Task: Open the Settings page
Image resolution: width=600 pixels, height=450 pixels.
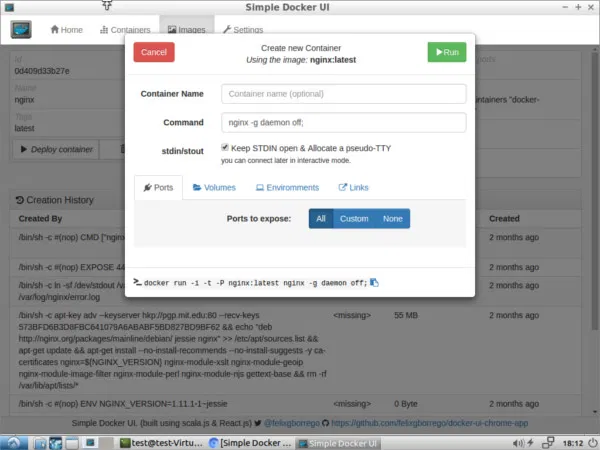Action: (x=243, y=29)
